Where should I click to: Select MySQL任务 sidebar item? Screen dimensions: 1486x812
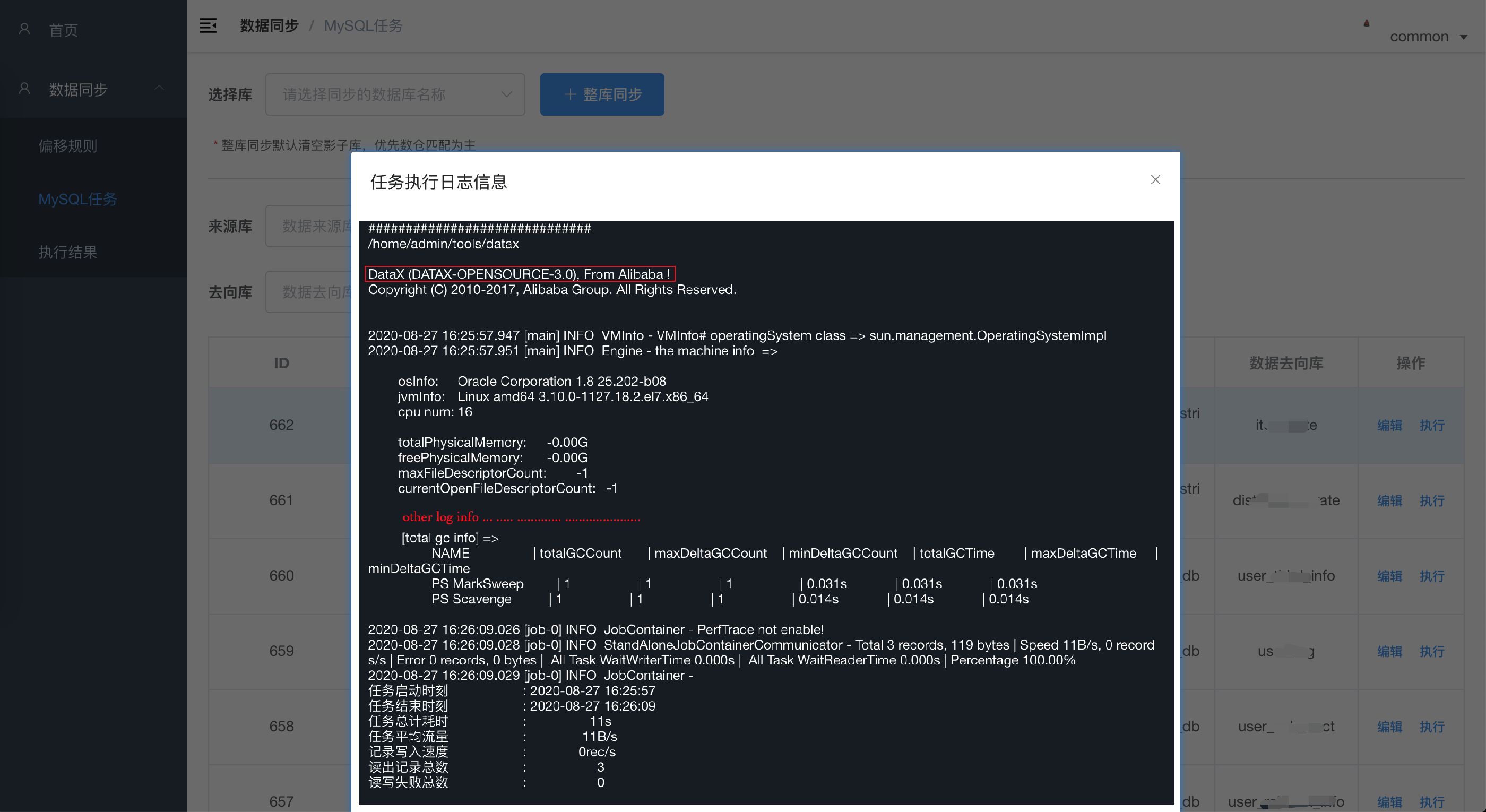(77, 199)
